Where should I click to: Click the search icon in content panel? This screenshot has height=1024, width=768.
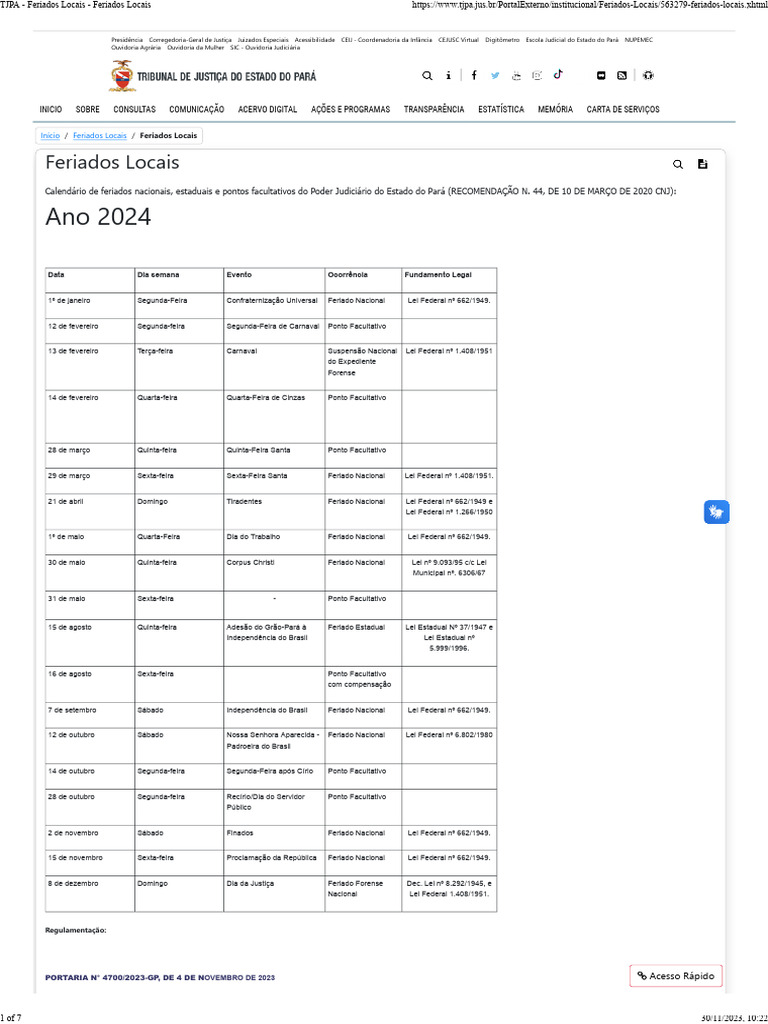[x=678, y=164]
